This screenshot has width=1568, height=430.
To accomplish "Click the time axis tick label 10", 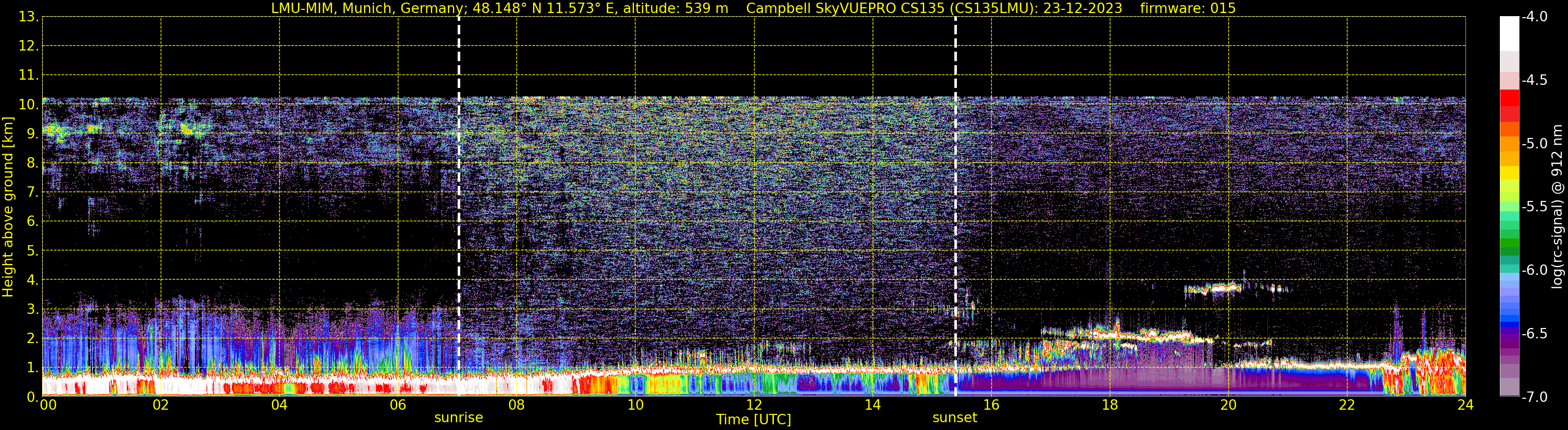I will pyautogui.click(x=636, y=405).
